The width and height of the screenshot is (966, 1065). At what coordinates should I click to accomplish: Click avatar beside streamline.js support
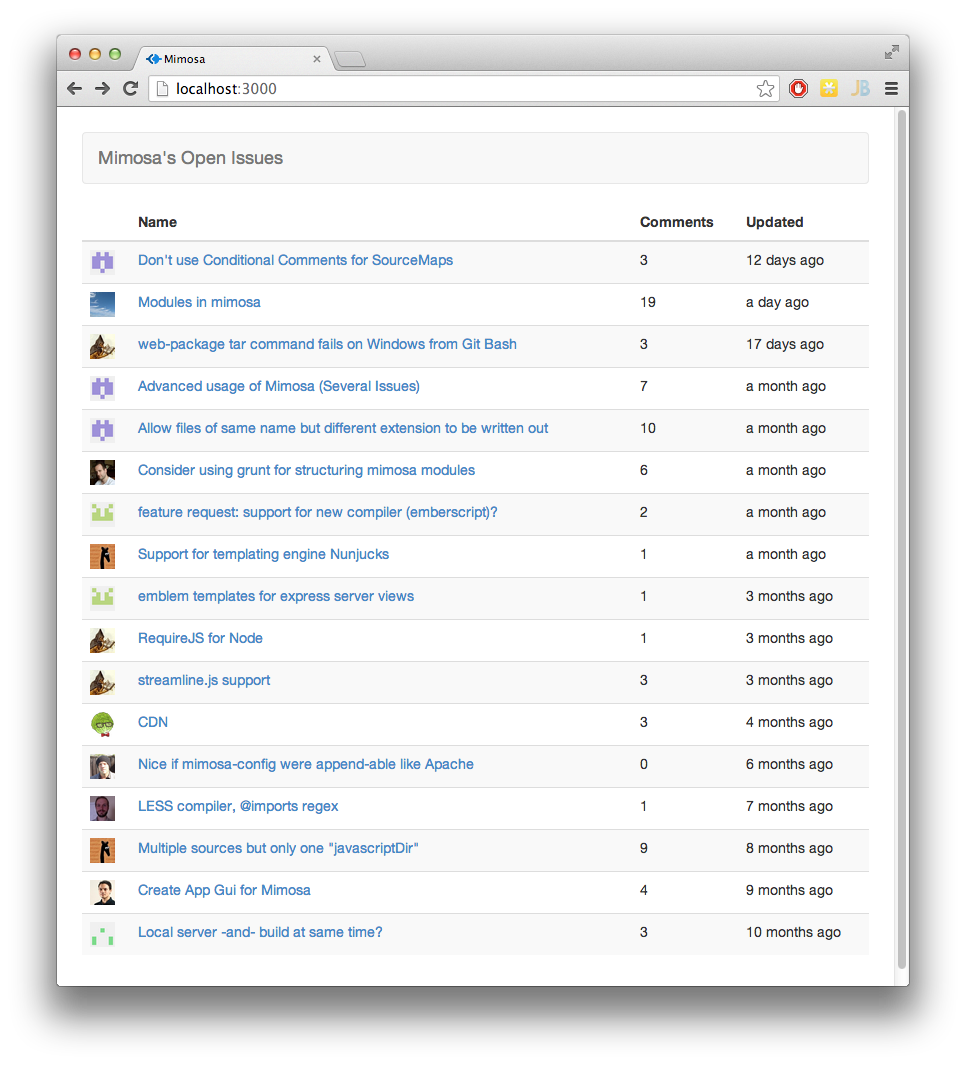tap(103, 682)
